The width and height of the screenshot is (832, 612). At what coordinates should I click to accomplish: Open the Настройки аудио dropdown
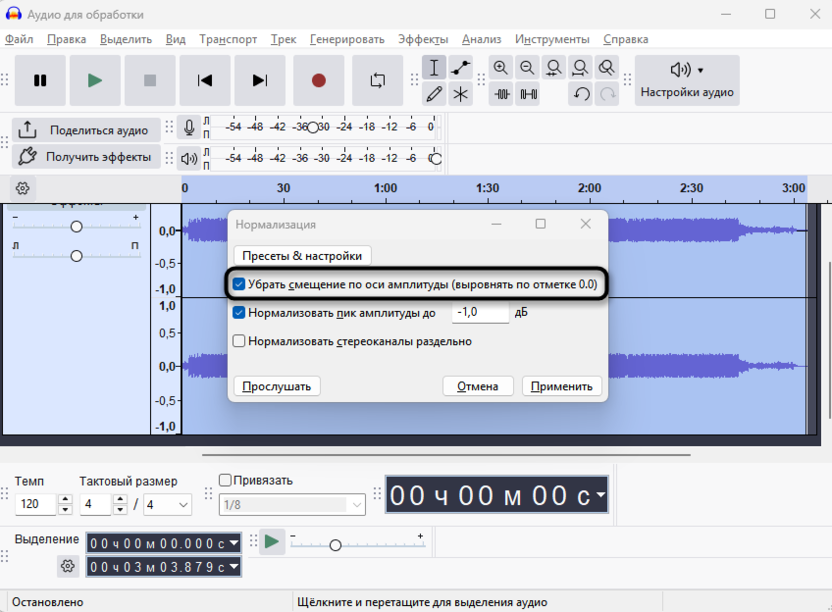click(x=687, y=80)
